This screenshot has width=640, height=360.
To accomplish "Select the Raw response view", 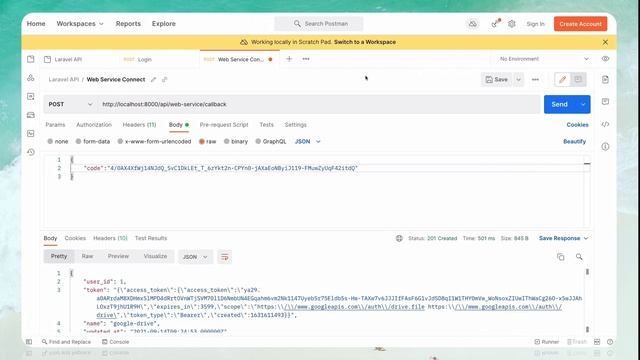I will pyautogui.click(x=87, y=256).
